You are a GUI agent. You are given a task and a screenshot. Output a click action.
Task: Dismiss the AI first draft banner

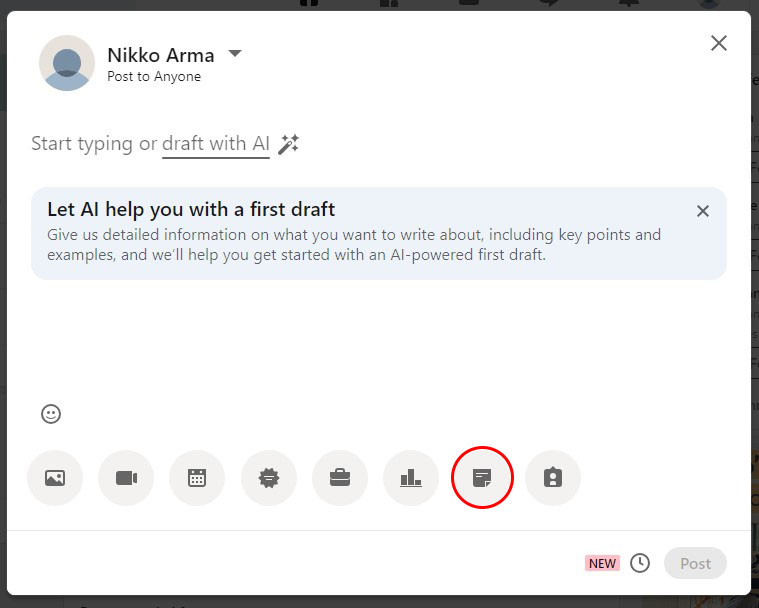click(x=703, y=211)
